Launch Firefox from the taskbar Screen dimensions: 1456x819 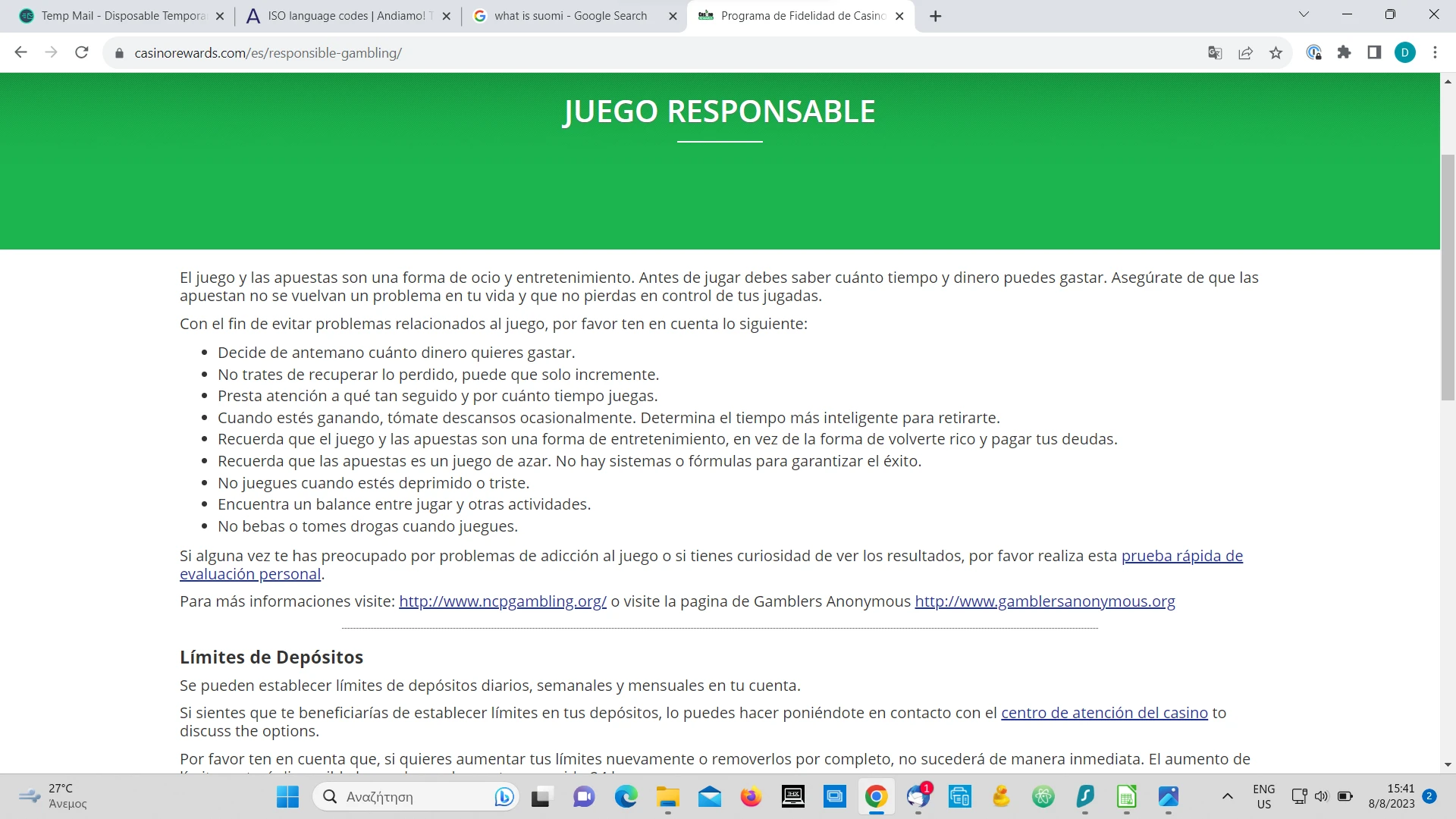[x=751, y=797]
